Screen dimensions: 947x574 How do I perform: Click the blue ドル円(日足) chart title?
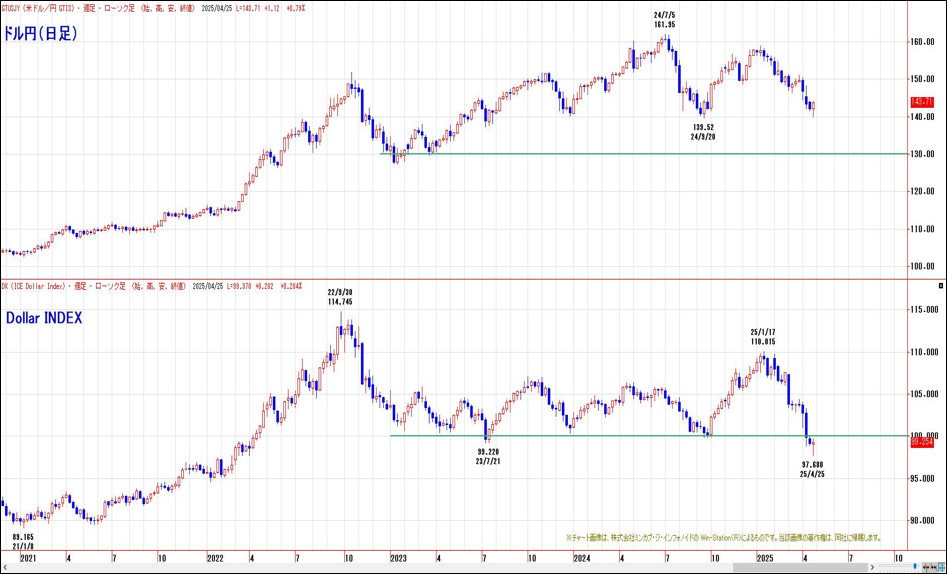pyautogui.click(x=41, y=33)
